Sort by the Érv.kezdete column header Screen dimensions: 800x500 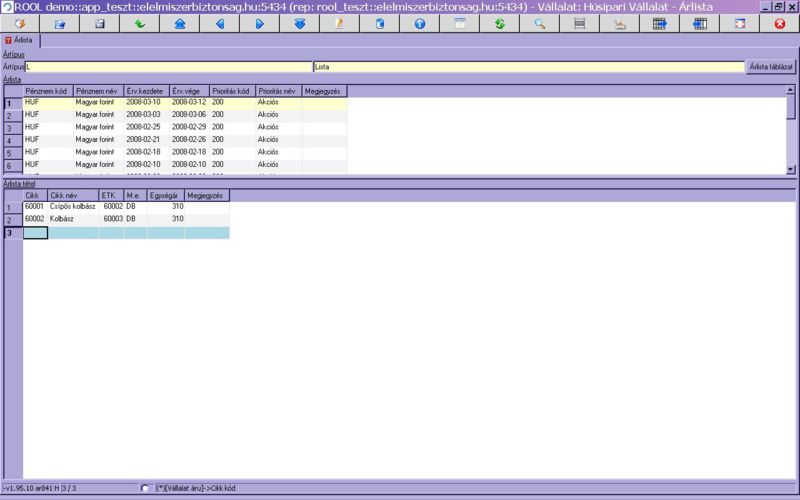click(x=146, y=91)
